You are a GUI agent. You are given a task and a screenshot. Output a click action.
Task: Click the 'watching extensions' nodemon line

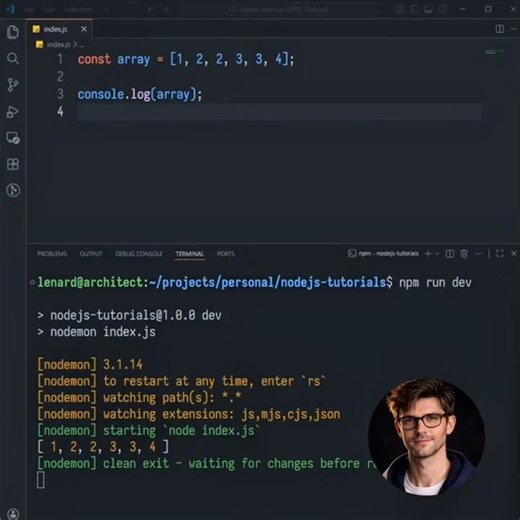(x=189, y=414)
